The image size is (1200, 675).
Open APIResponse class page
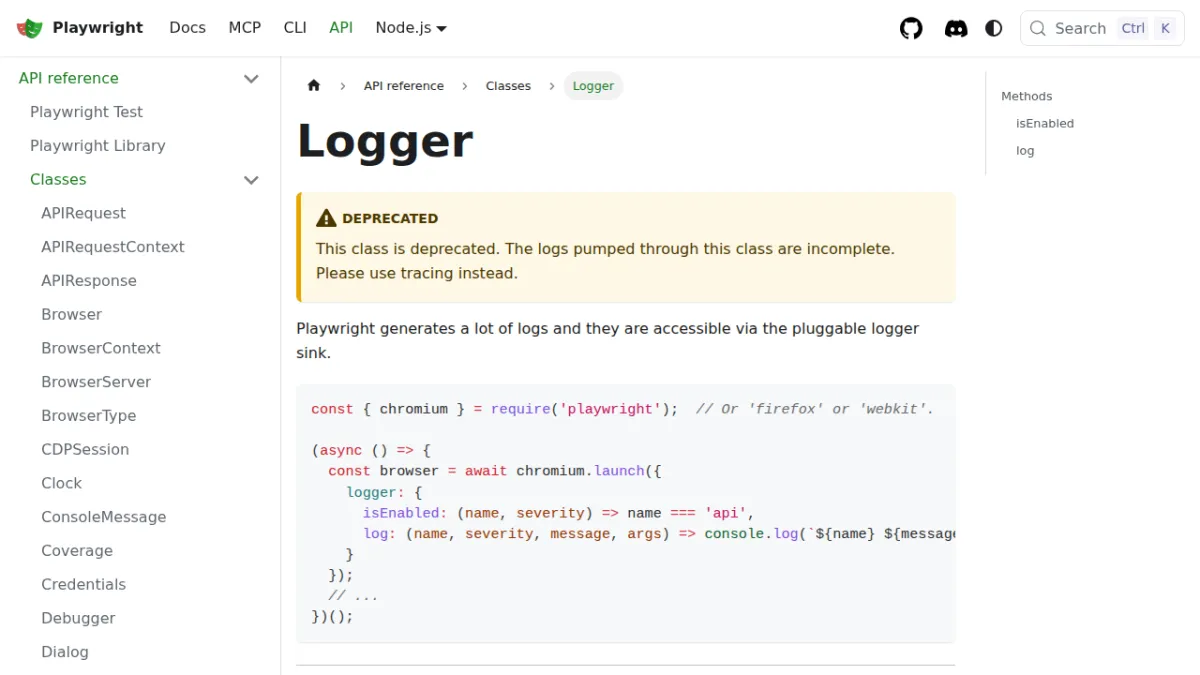(x=89, y=281)
